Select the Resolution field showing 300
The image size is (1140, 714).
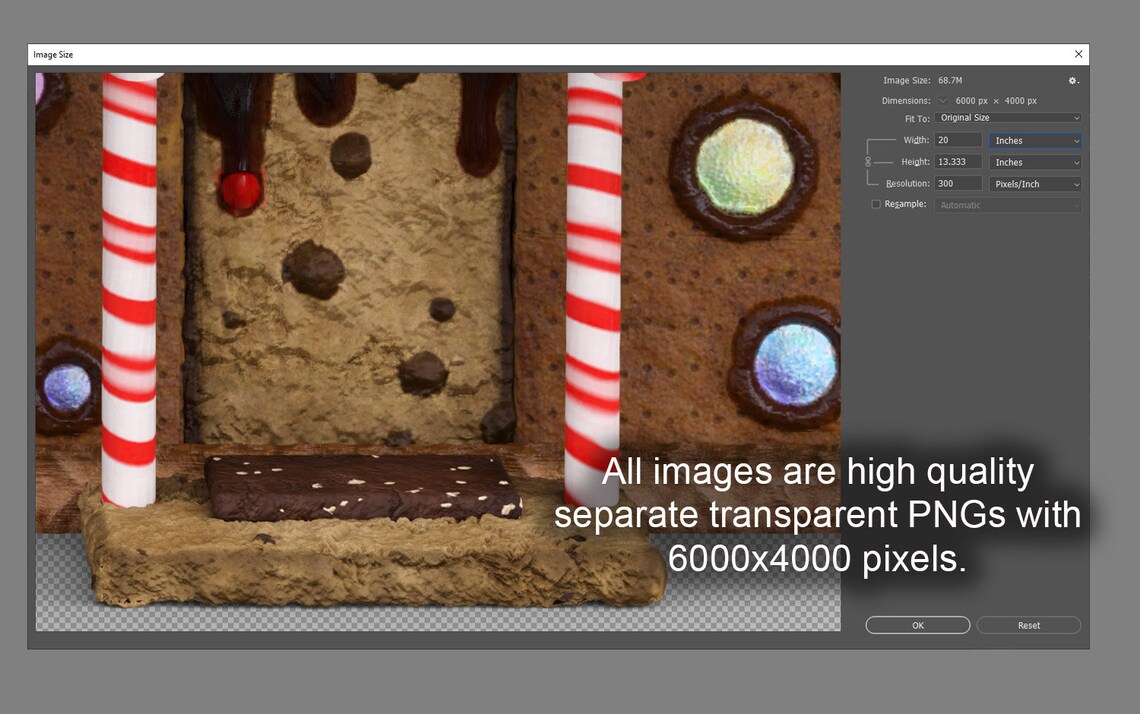click(x=957, y=184)
